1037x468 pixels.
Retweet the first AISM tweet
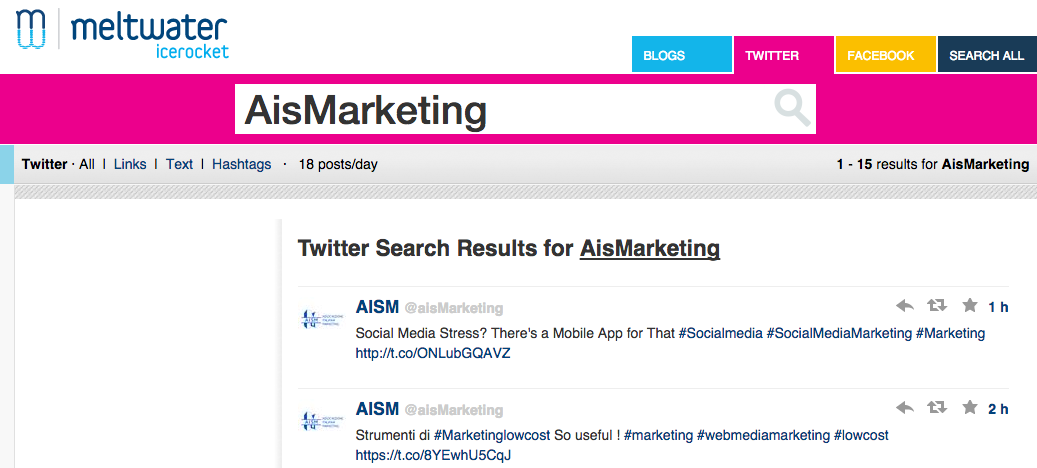click(x=936, y=305)
